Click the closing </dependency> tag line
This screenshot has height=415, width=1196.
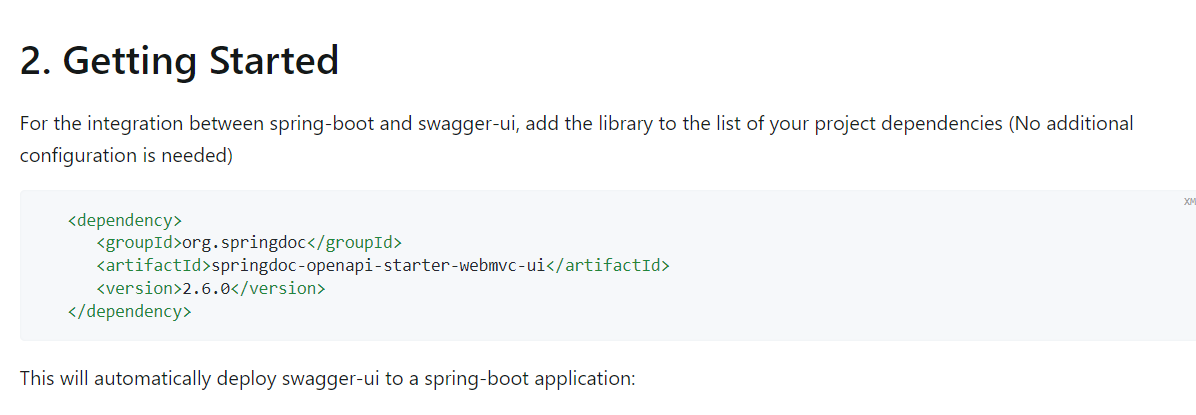click(x=130, y=311)
